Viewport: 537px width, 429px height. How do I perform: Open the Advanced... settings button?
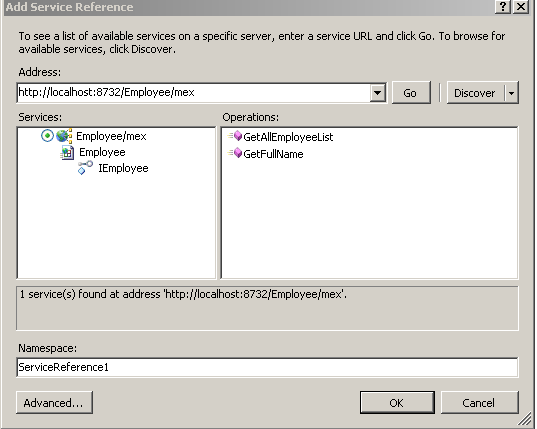pos(54,403)
